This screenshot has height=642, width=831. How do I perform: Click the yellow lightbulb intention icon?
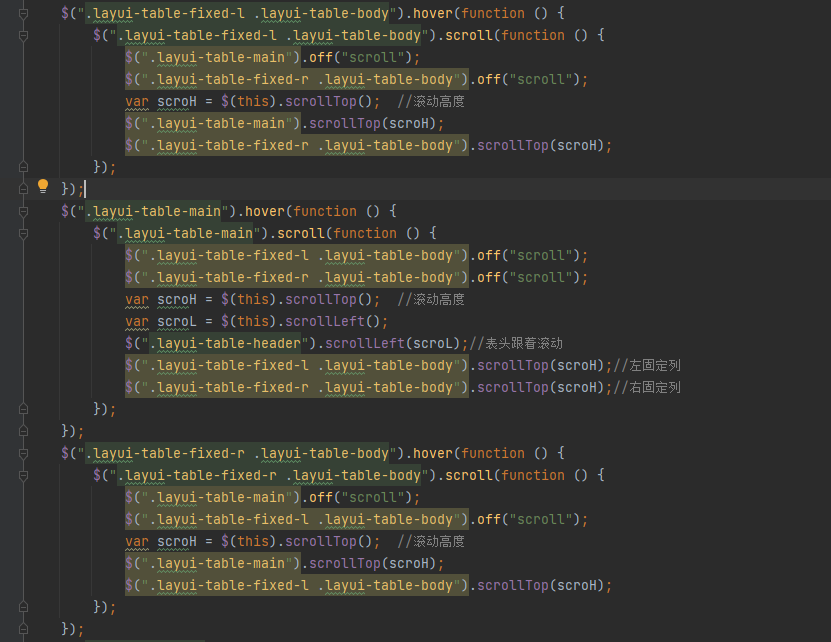pos(43,187)
